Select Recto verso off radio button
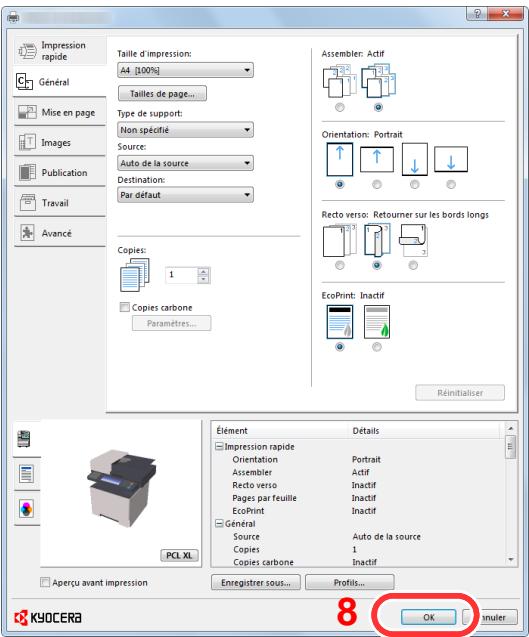The height and width of the screenshot is (637, 529). tap(340, 265)
